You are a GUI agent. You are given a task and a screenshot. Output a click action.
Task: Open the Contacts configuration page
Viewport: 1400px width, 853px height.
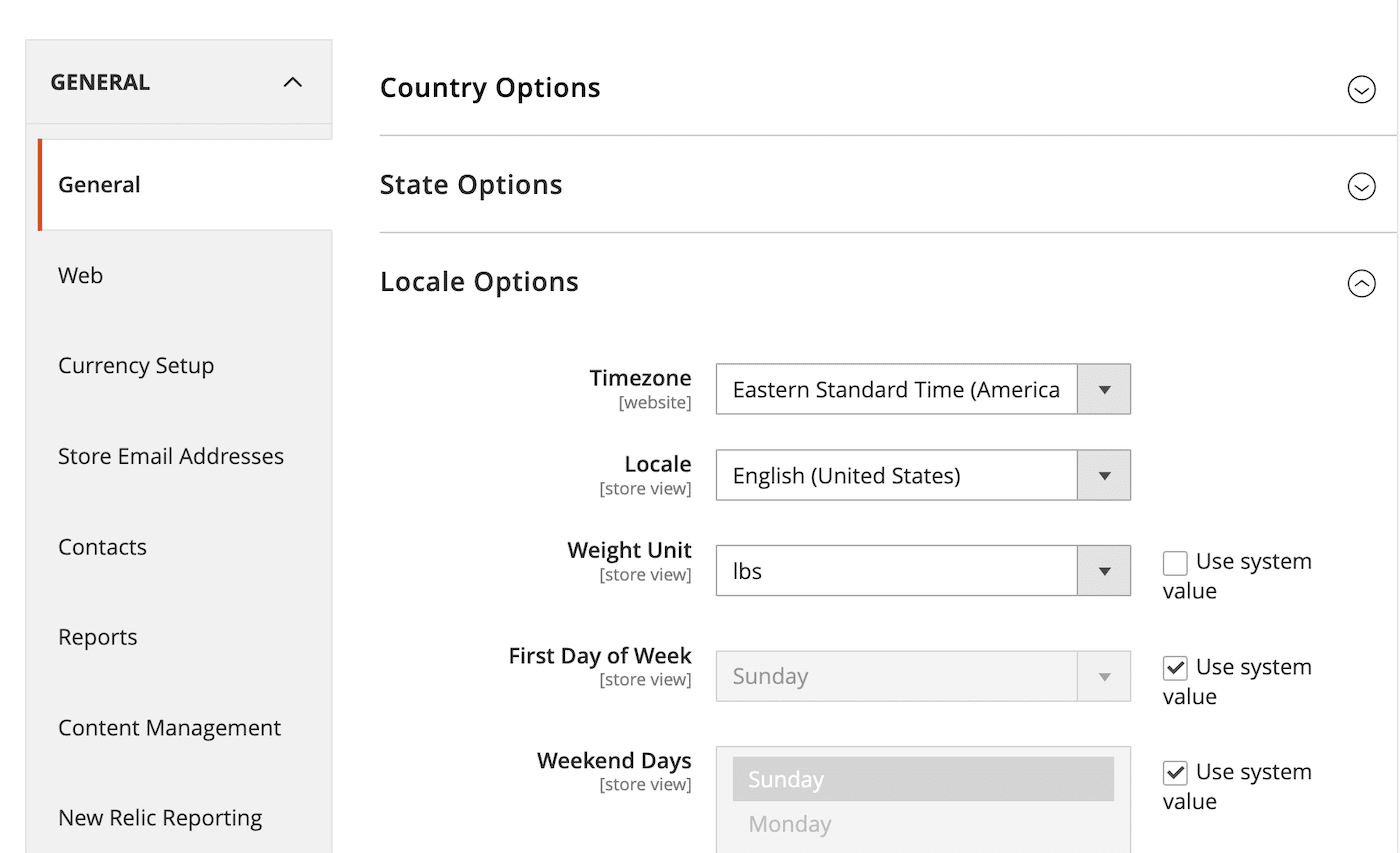(102, 547)
